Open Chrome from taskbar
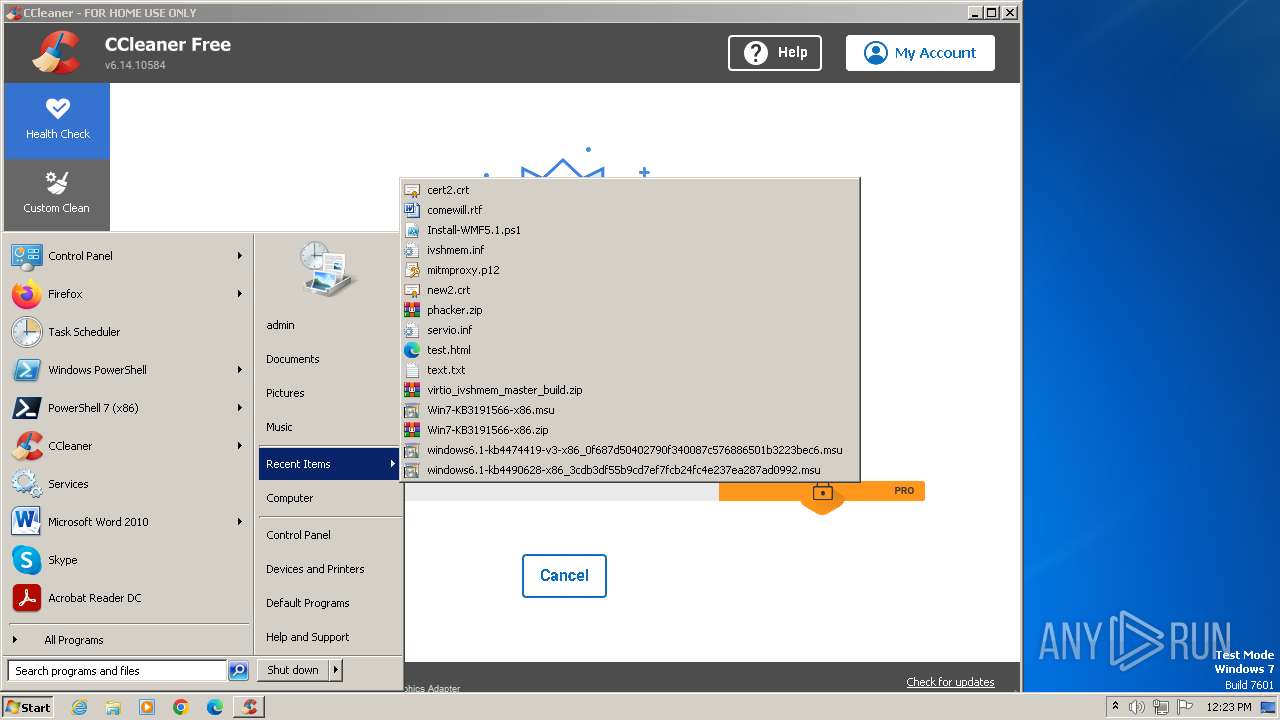Image resolution: width=1280 pixels, height=720 pixels. pos(181,707)
